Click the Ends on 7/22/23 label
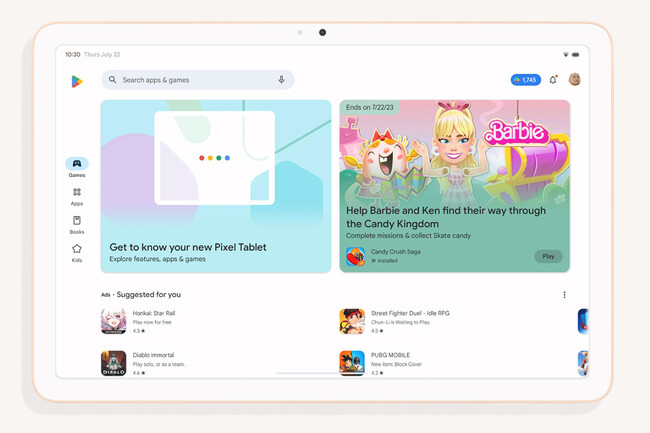650x433 pixels. coord(369,107)
